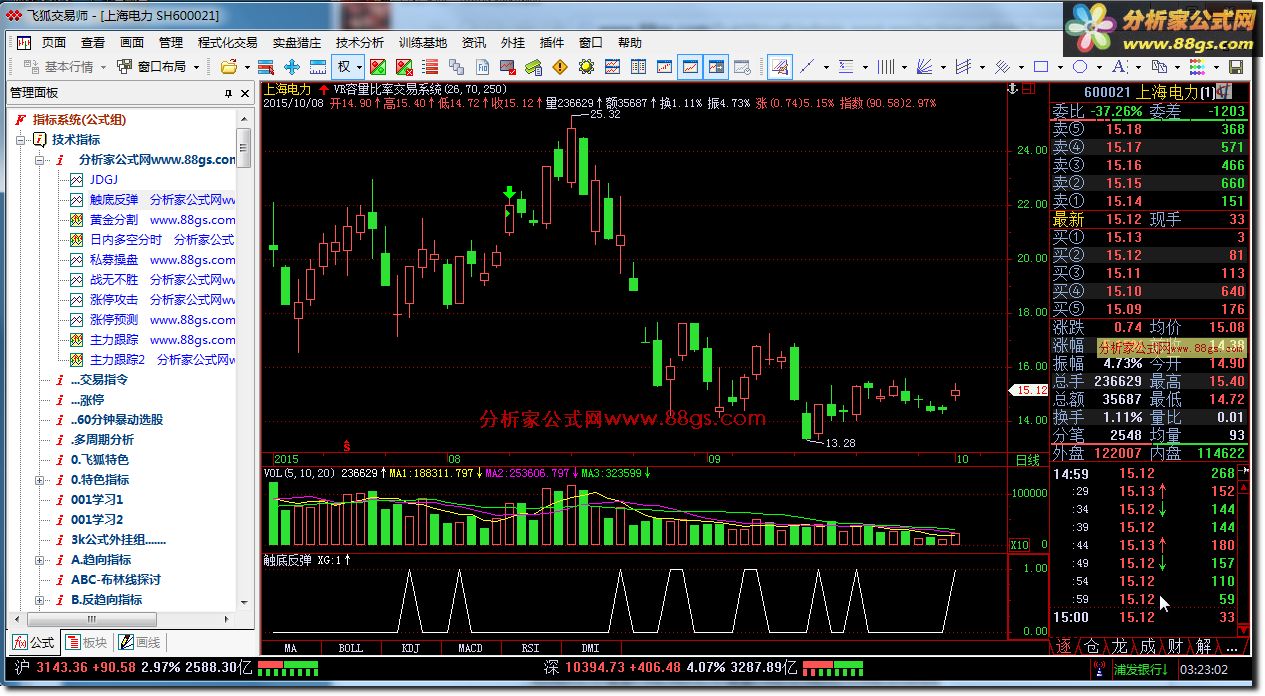The image size is (1265, 696).
Task: Click the overlapping windows toolbar icon
Action: click(456, 67)
